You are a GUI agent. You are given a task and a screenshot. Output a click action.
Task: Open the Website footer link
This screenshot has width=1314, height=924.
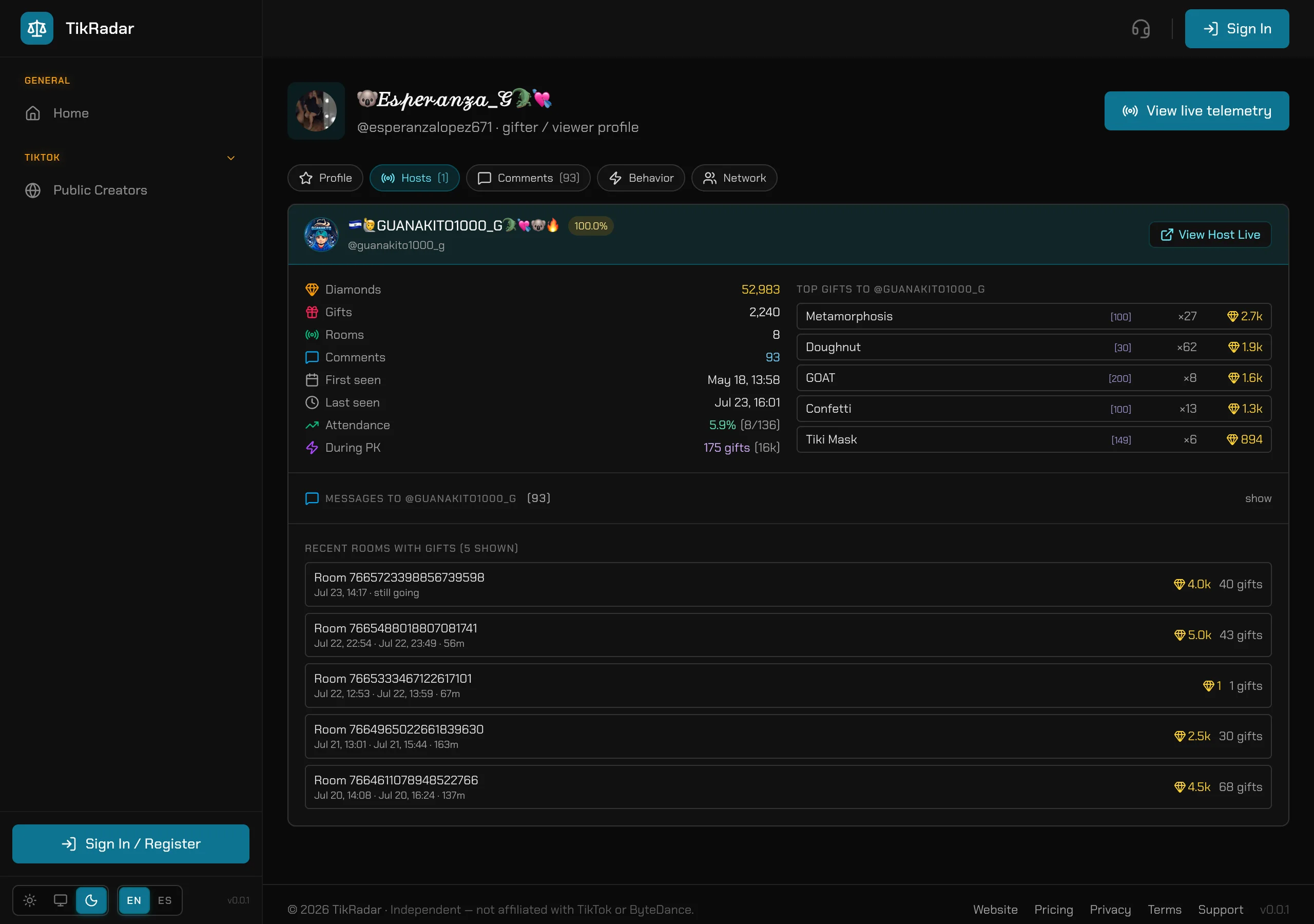[x=995, y=910]
